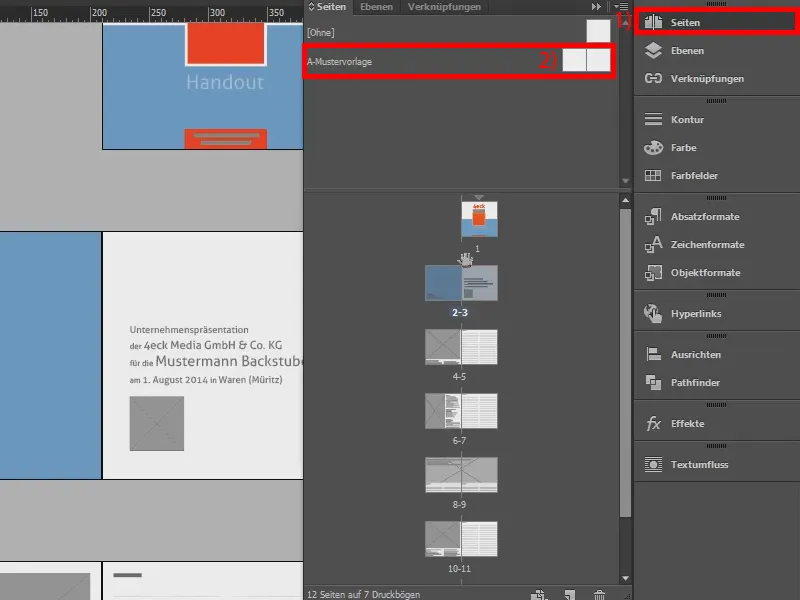Click the 2-3 page number label

[459, 312]
